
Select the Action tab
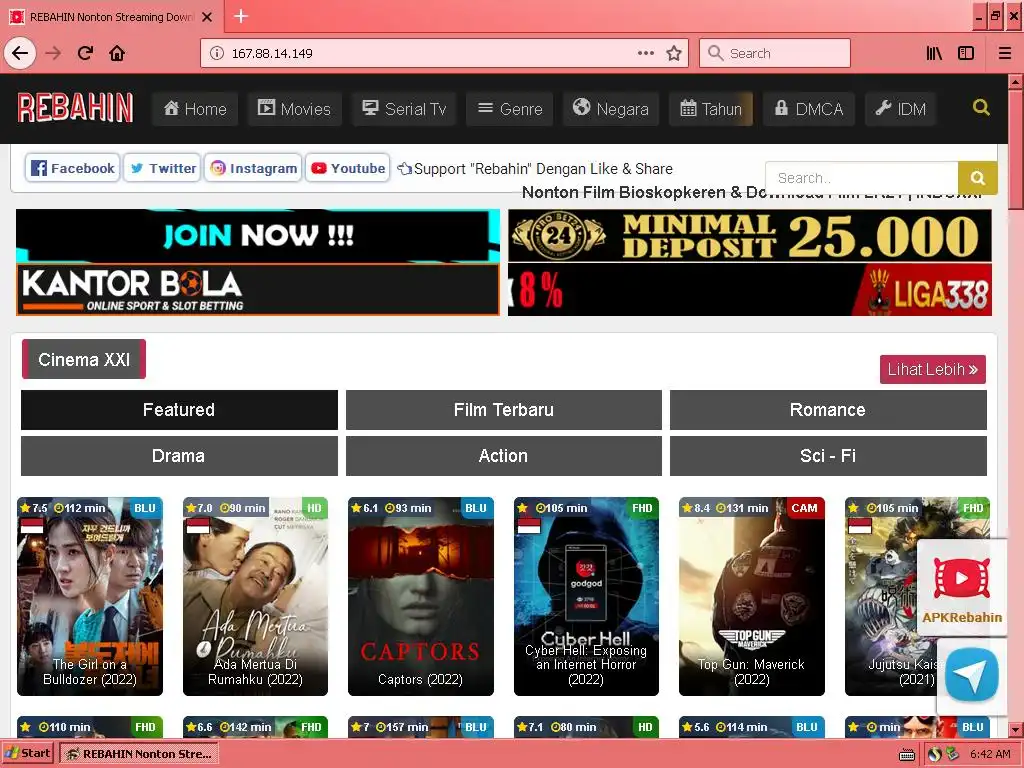point(504,456)
